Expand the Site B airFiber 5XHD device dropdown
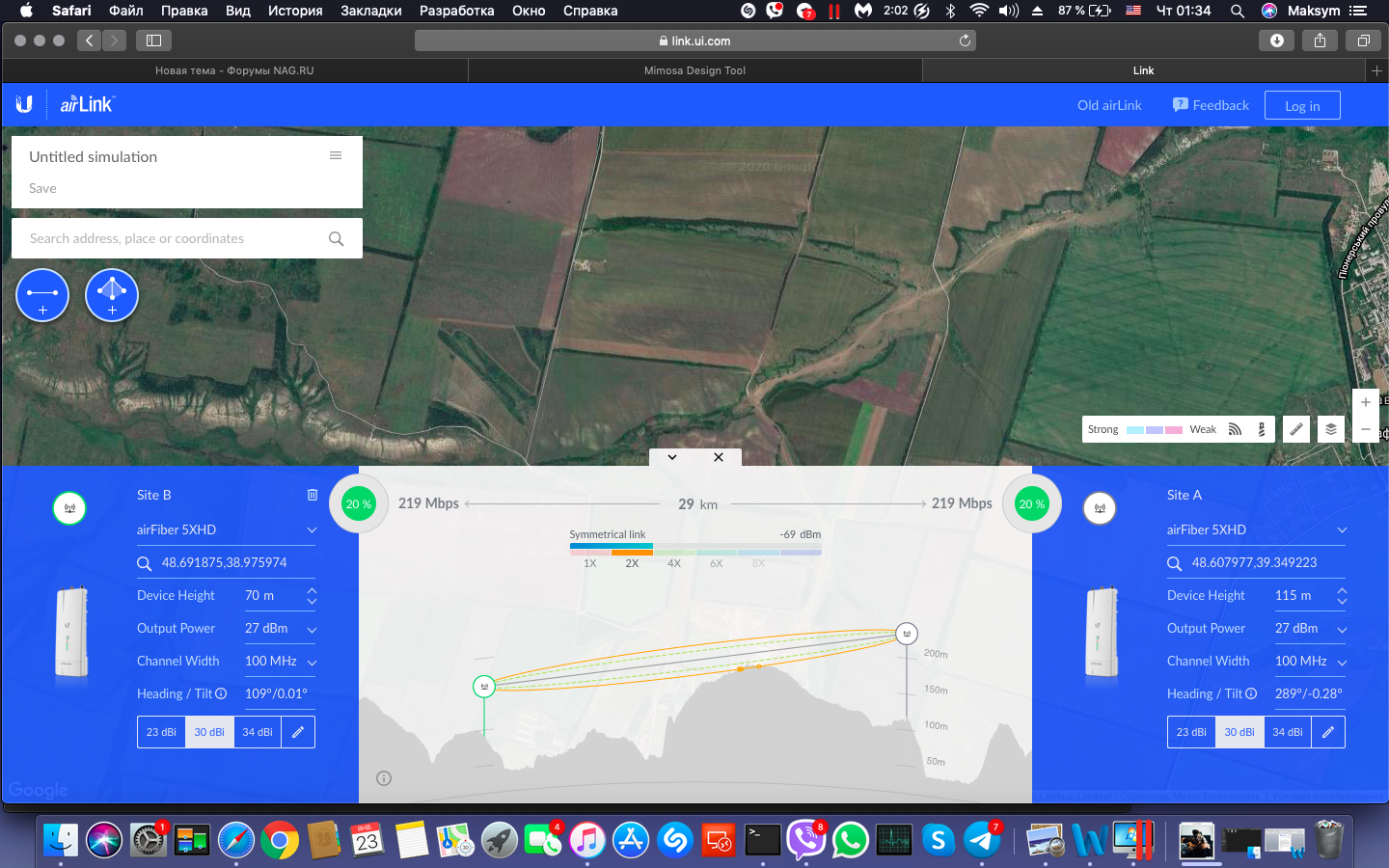Image resolution: width=1389 pixels, height=868 pixels. point(312,530)
